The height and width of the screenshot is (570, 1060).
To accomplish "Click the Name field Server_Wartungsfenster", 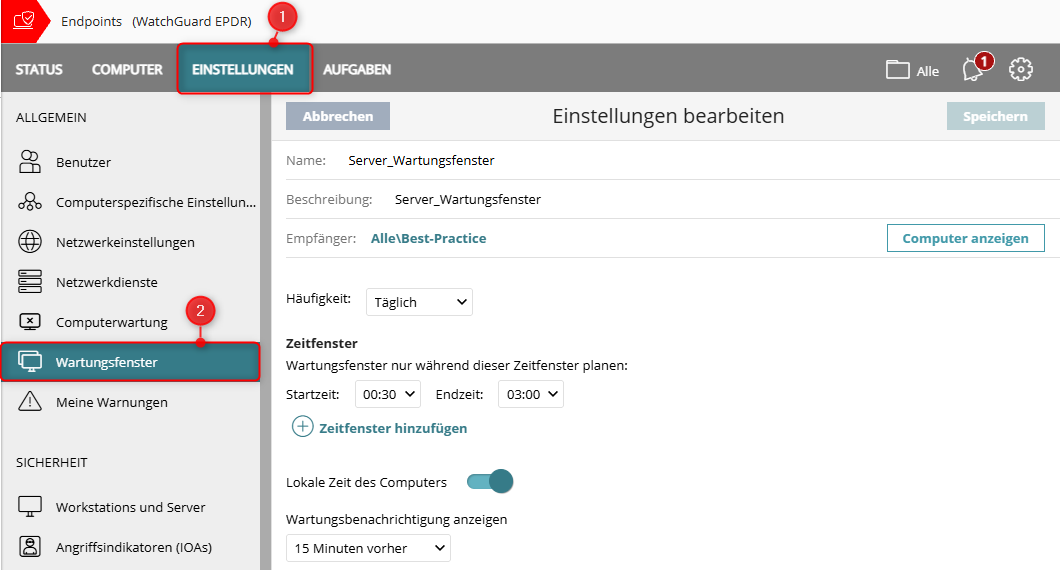I will pos(421,160).
